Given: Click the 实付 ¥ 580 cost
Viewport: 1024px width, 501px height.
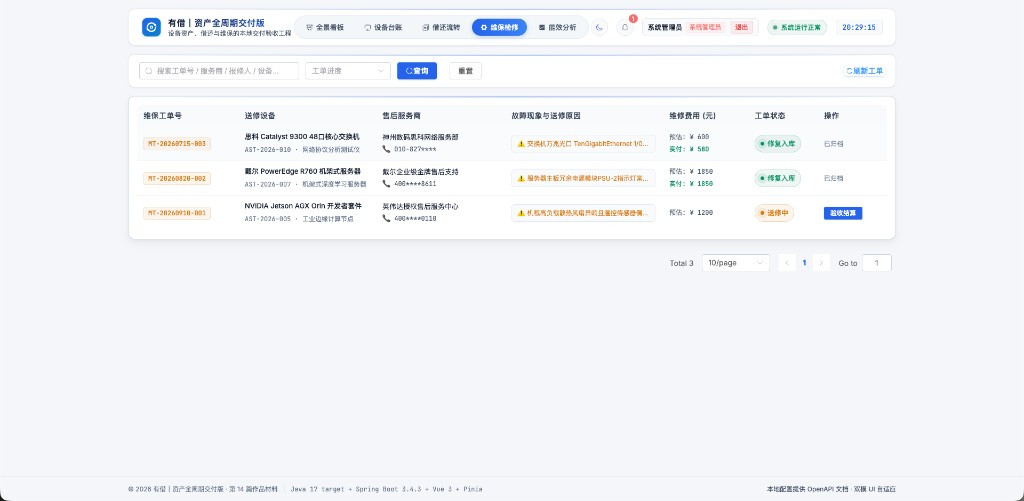Looking at the screenshot, I should [689, 149].
